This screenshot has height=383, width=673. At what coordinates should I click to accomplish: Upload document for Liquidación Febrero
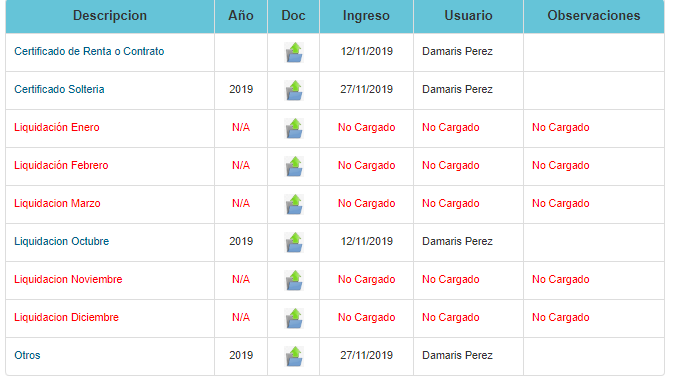(x=294, y=167)
